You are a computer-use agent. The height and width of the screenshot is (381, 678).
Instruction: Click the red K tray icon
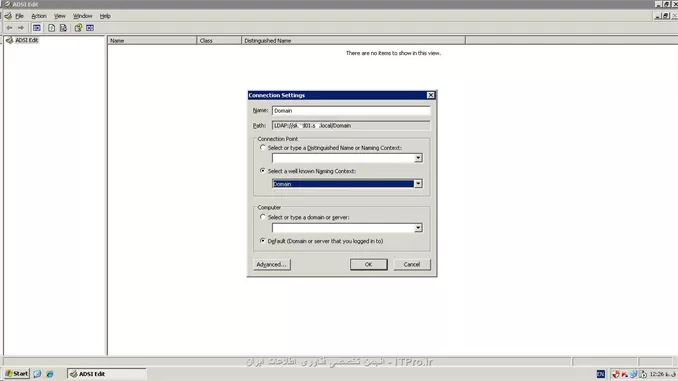coord(625,374)
